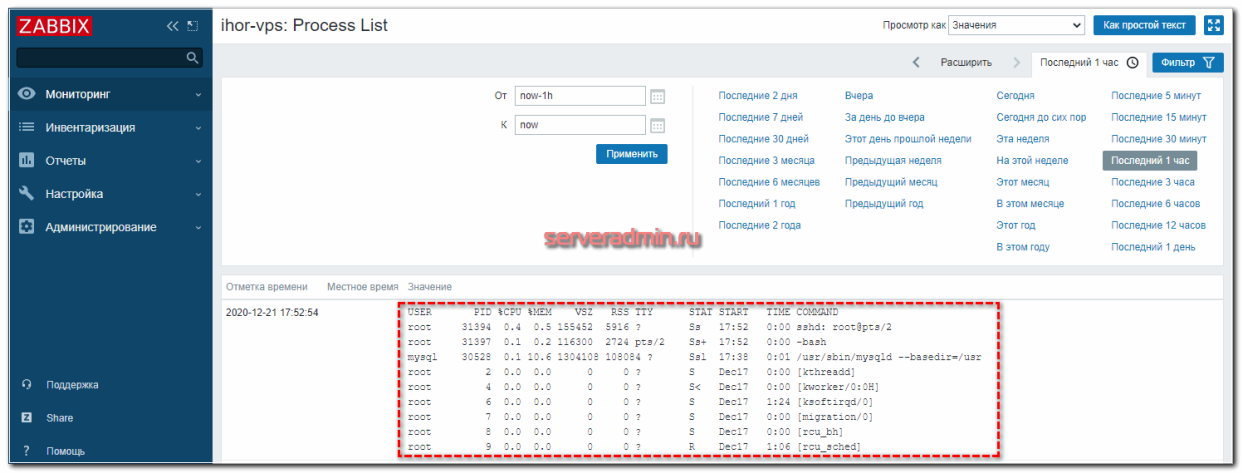This screenshot has width=1242, height=473.
Task: Go to previous time period arrow
Action: click(916, 62)
